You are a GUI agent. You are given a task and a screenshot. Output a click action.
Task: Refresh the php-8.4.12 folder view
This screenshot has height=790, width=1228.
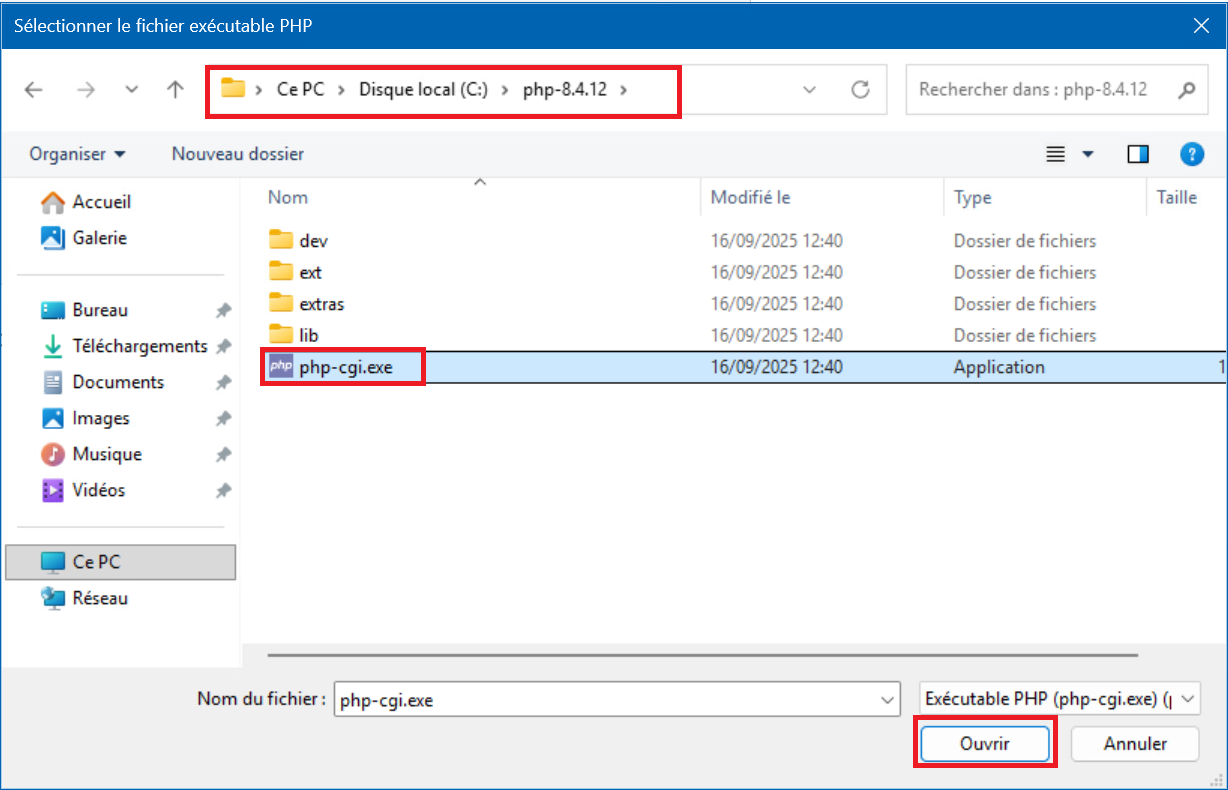tap(860, 90)
